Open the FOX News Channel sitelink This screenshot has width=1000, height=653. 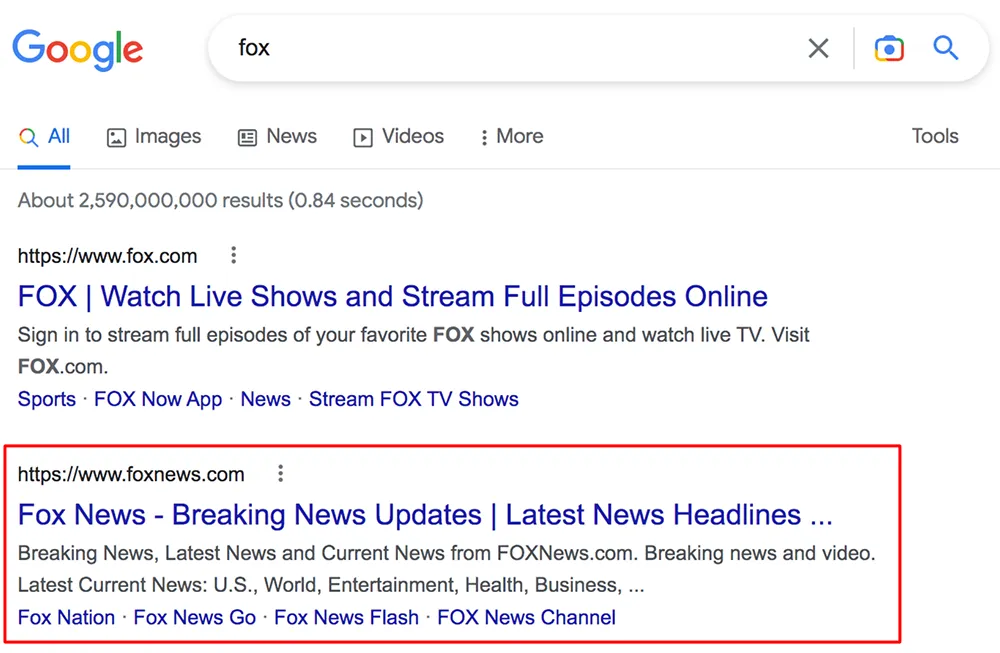[x=526, y=617]
